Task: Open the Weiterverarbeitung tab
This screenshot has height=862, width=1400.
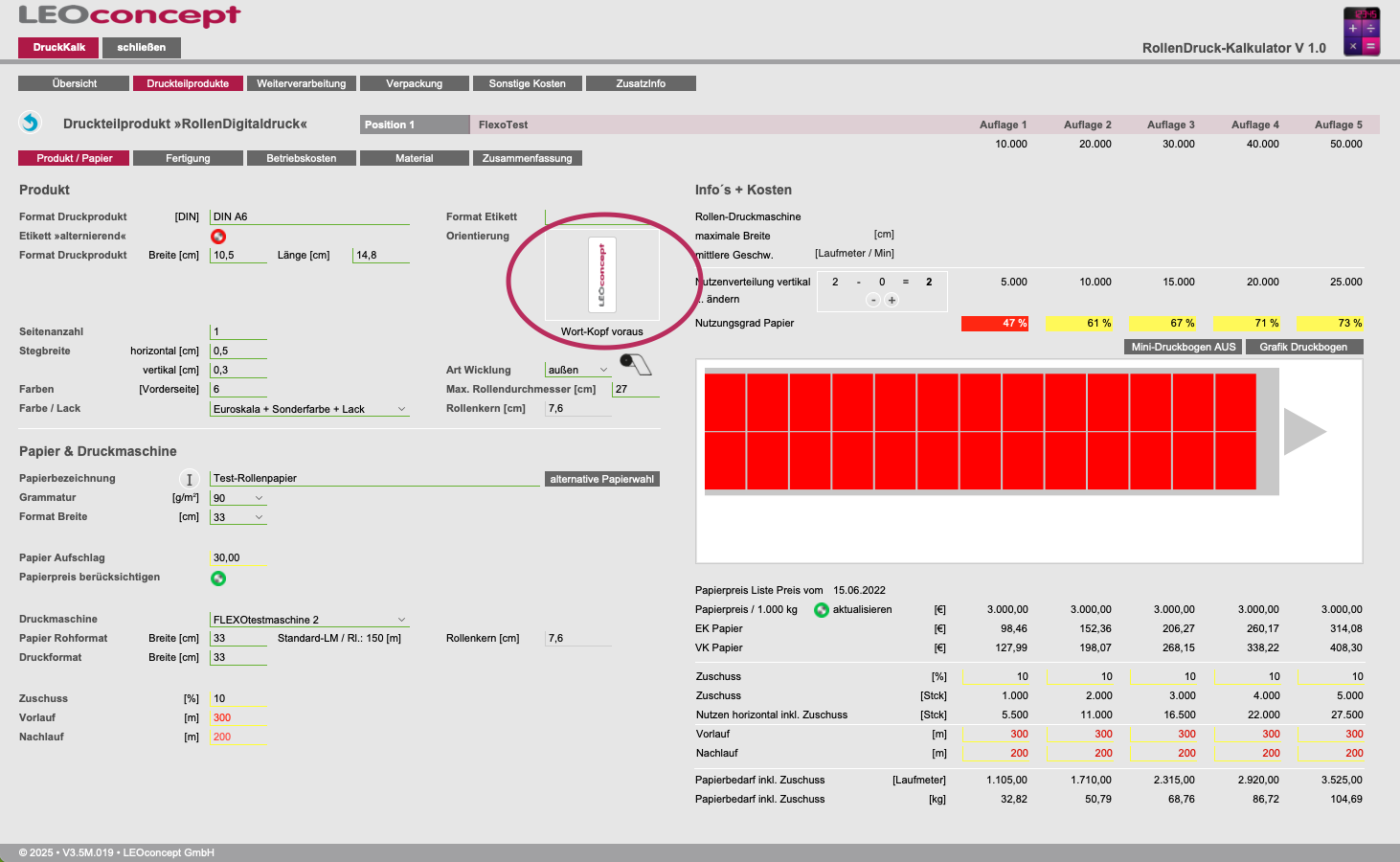Action: coord(302,83)
